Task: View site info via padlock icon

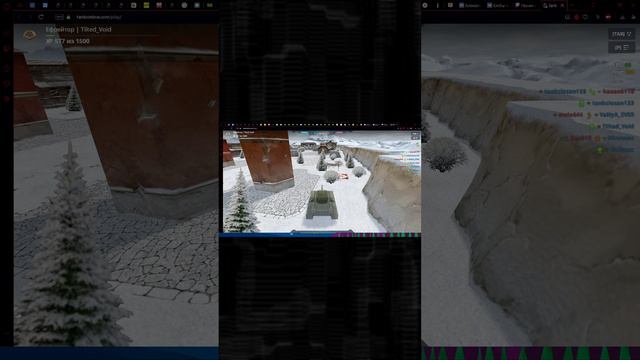Action: click(x=69, y=17)
